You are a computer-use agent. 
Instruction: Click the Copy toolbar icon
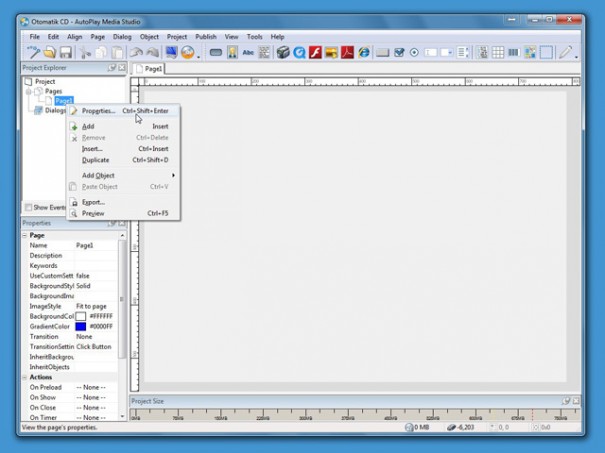pyautogui.click(x=101, y=52)
